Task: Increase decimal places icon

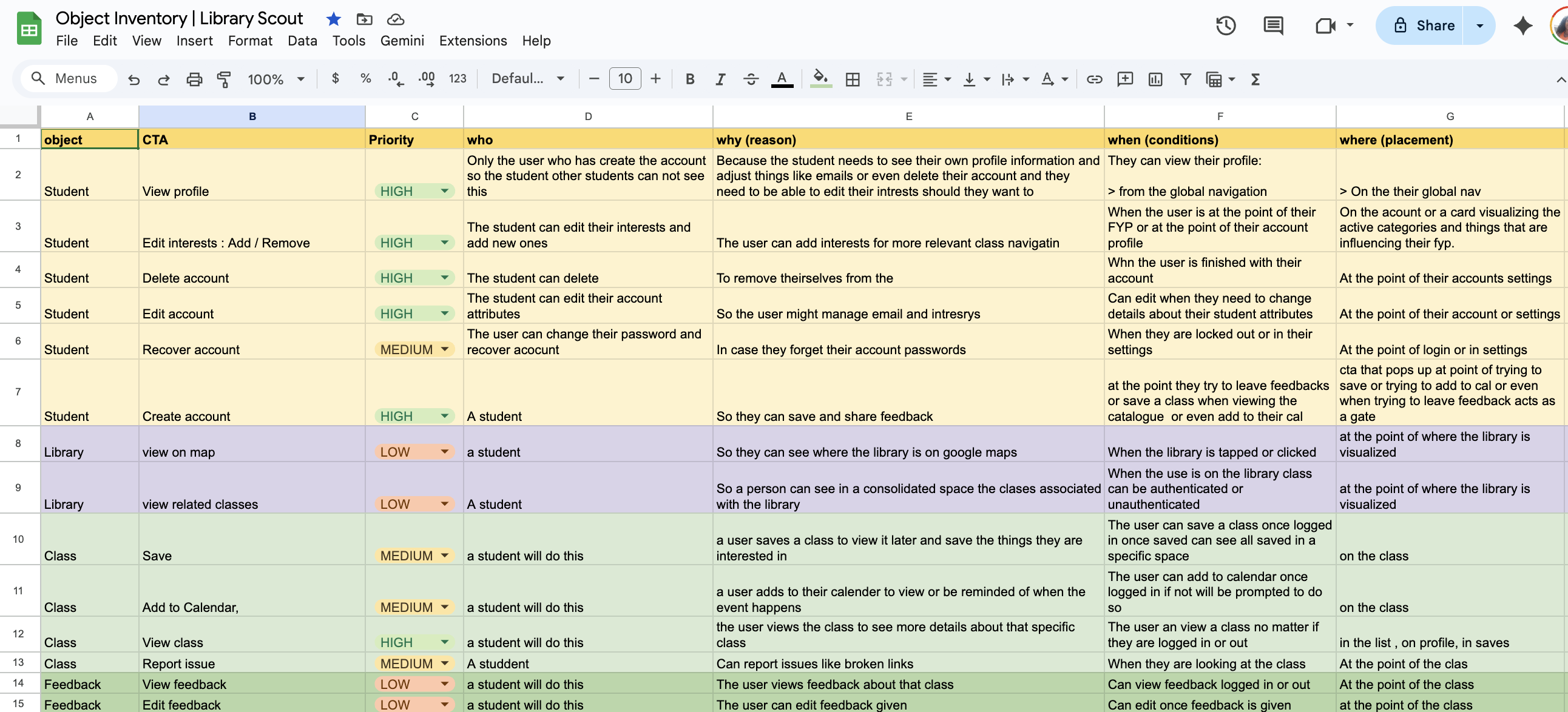Action: click(427, 79)
